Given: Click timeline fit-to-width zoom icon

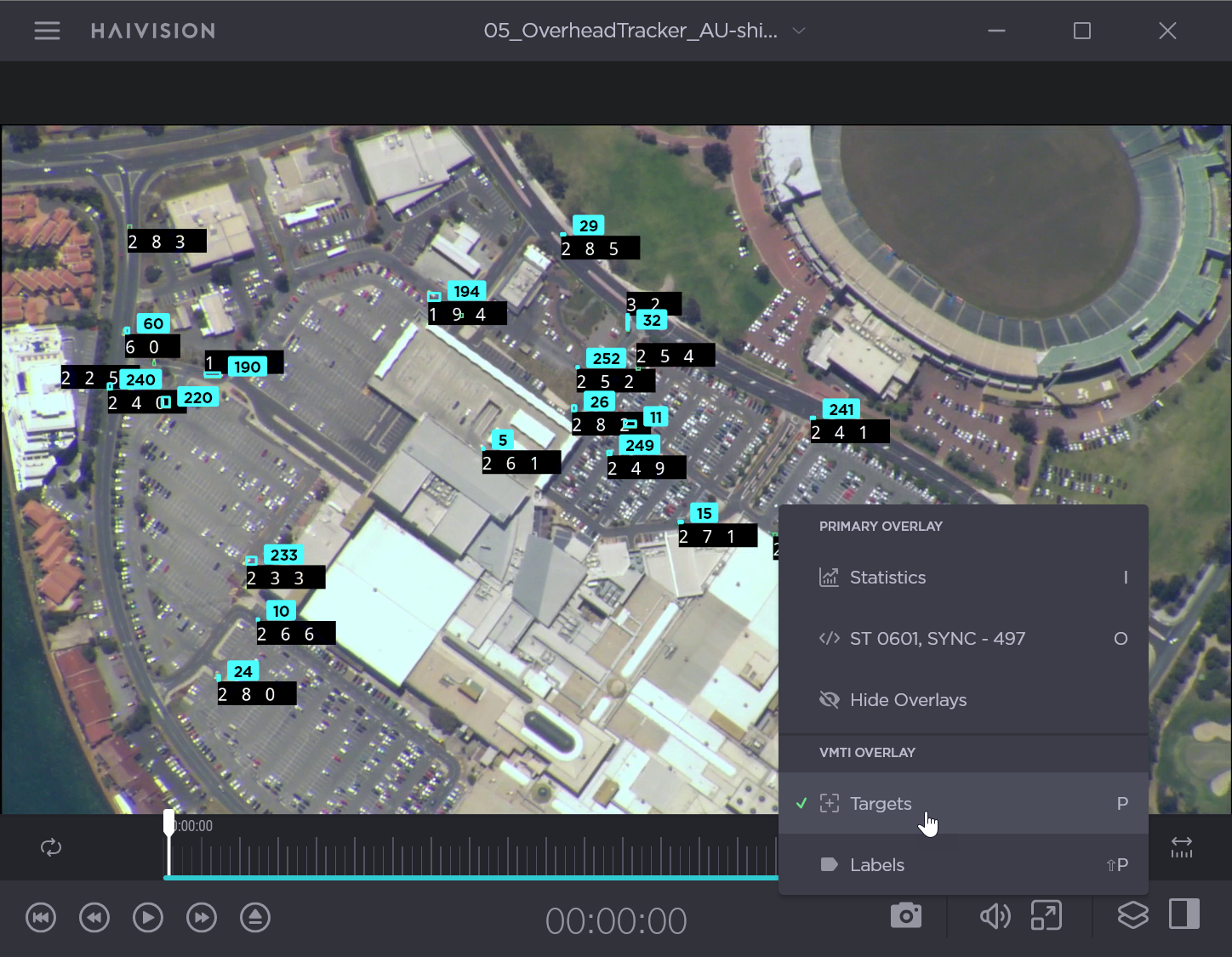Looking at the screenshot, I should coord(1182,846).
